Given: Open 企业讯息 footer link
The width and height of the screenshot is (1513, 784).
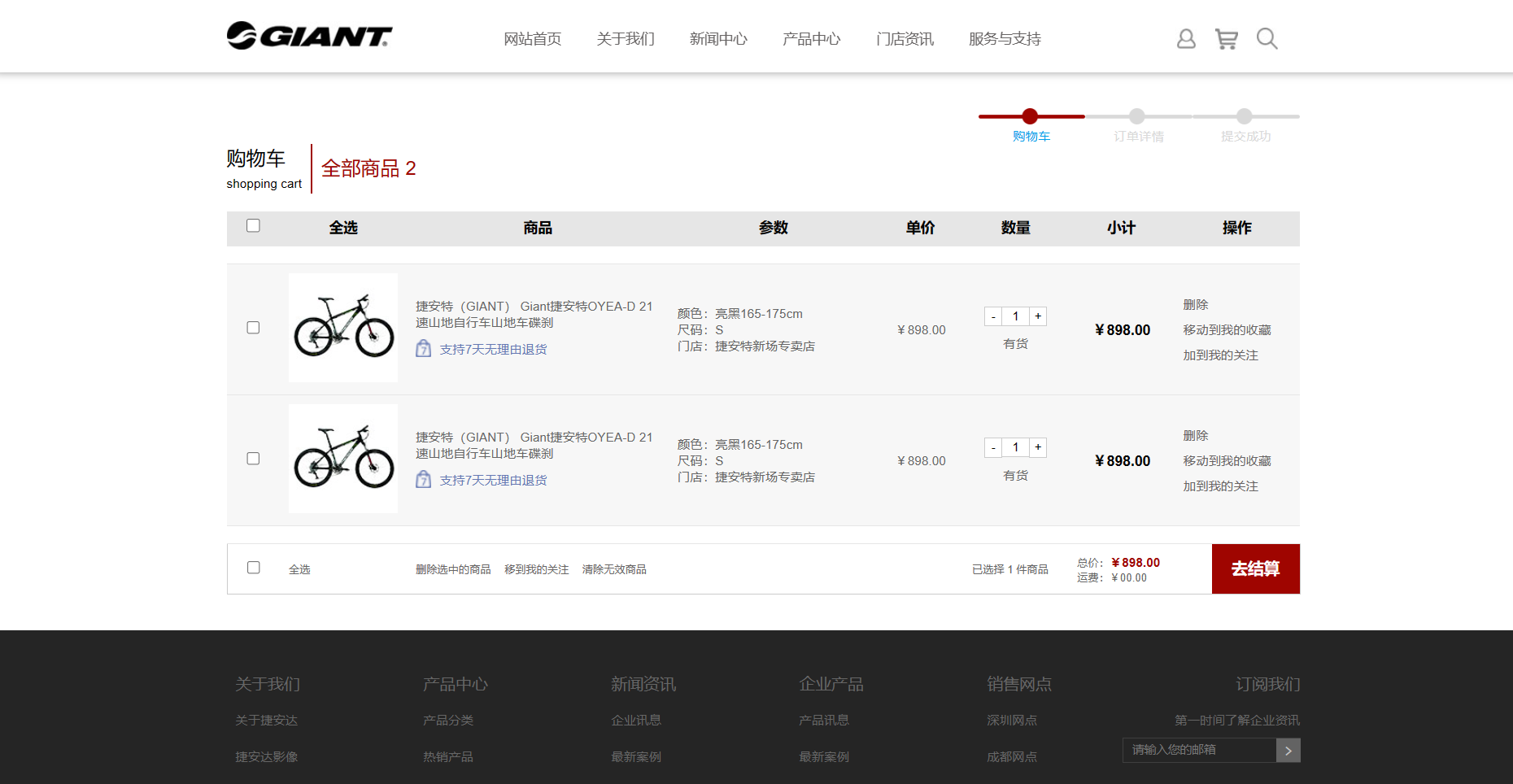Looking at the screenshot, I should pos(636,721).
